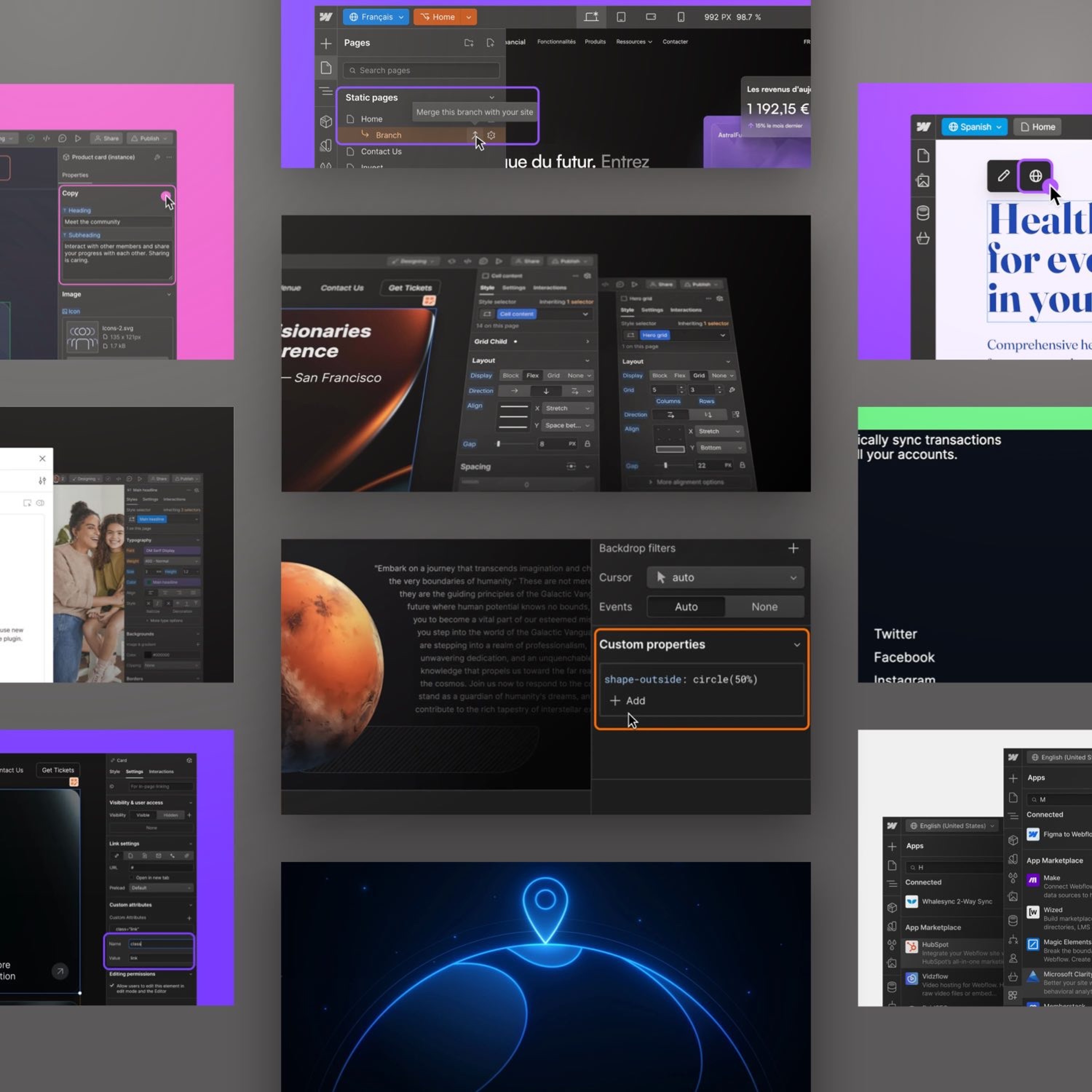
Task: Open the Cursor auto dropdown
Action: tap(725, 577)
